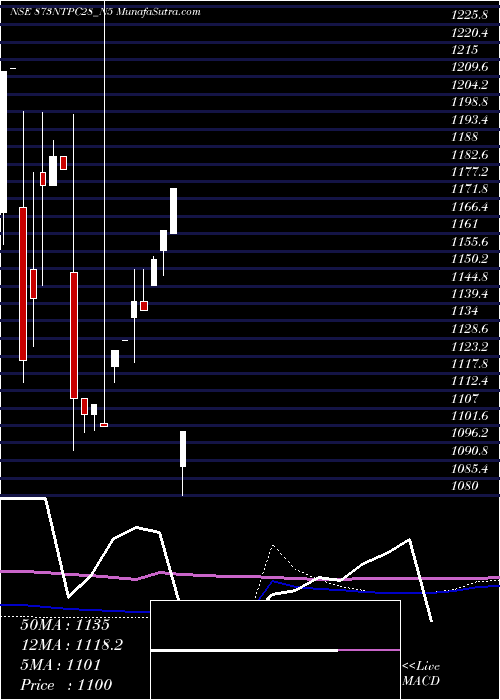Click the white candle near 1182.6
The width and height of the screenshot is (500, 700).
tap(53, 171)
